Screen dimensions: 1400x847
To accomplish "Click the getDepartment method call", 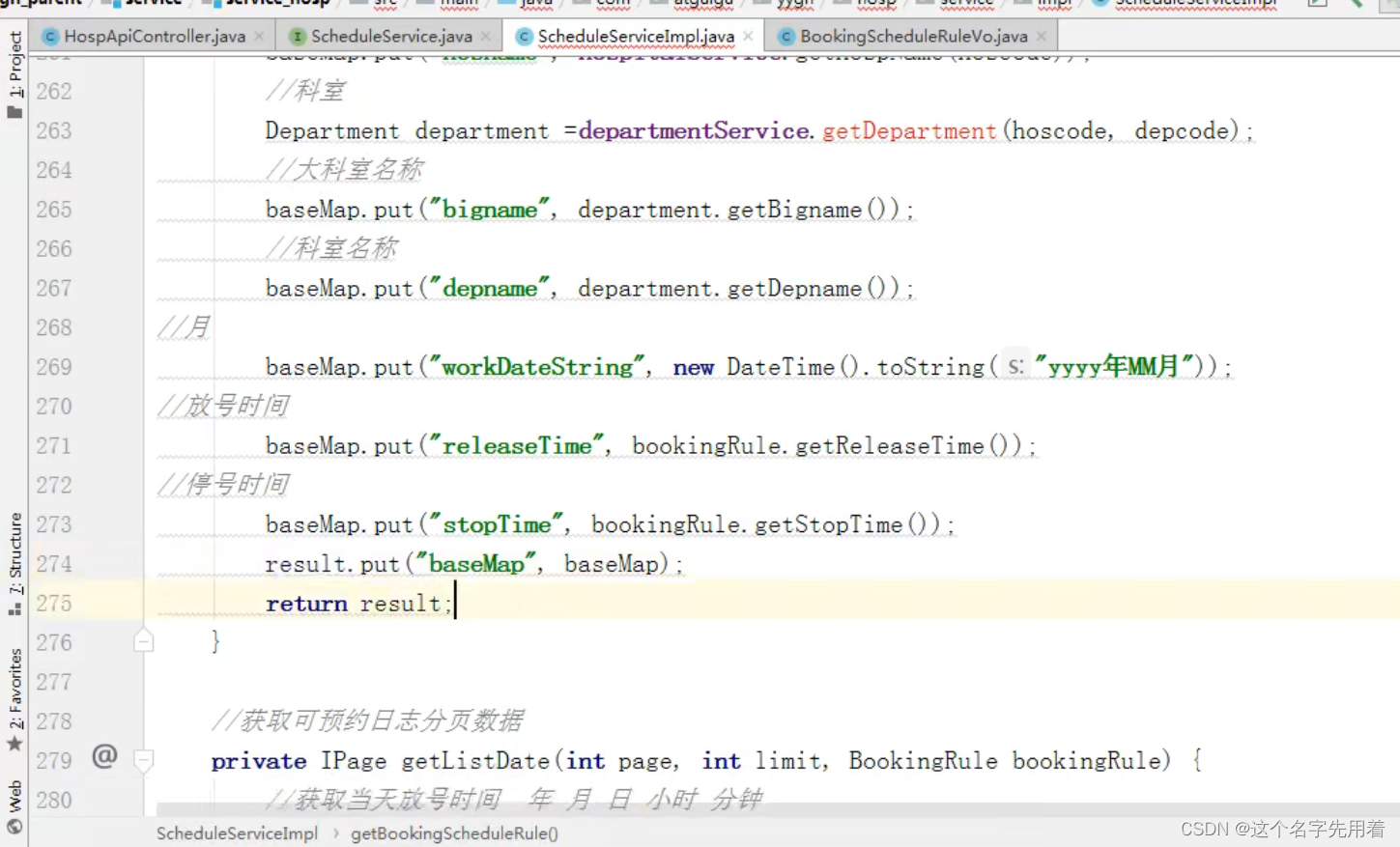I will [x=909, y=130].
